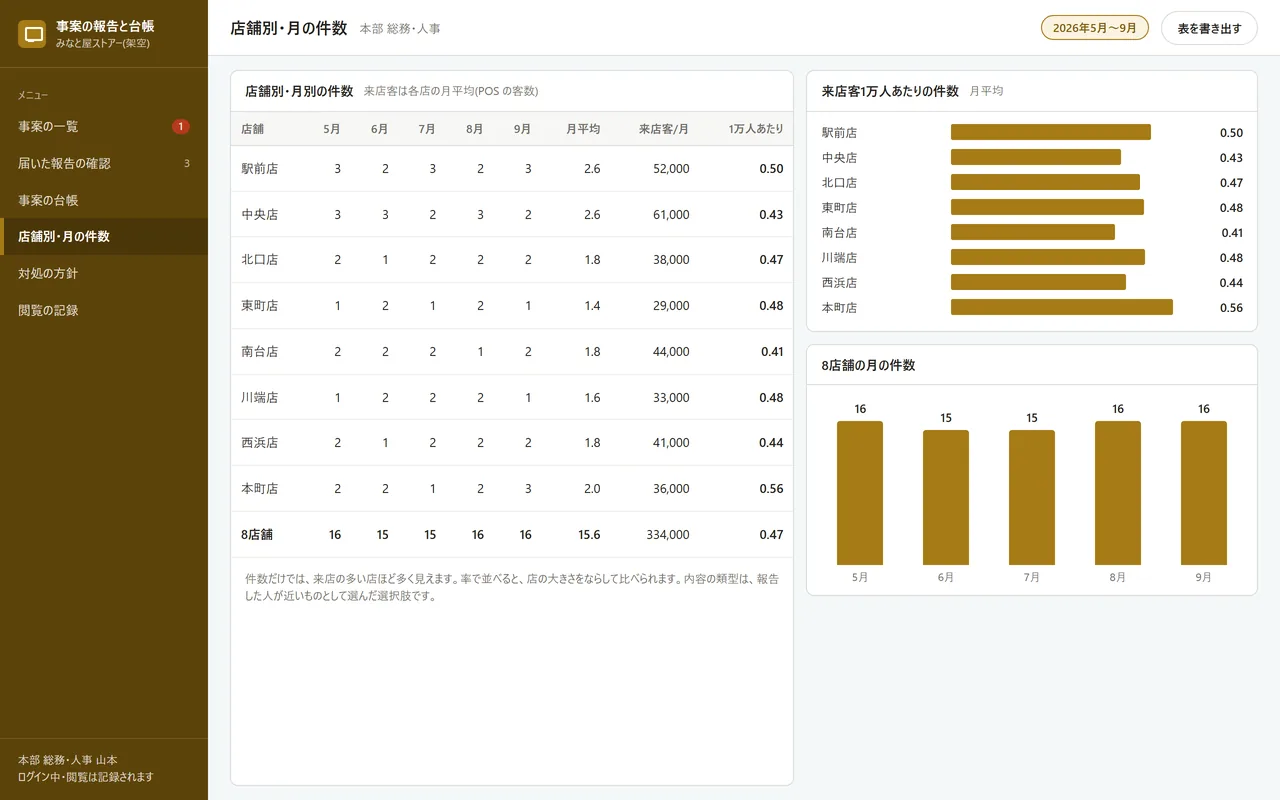Viewport: 1280px width, 800px height.
Task: Click the 5月 column in the monthly chart
Action: click(x=860, y=493)
